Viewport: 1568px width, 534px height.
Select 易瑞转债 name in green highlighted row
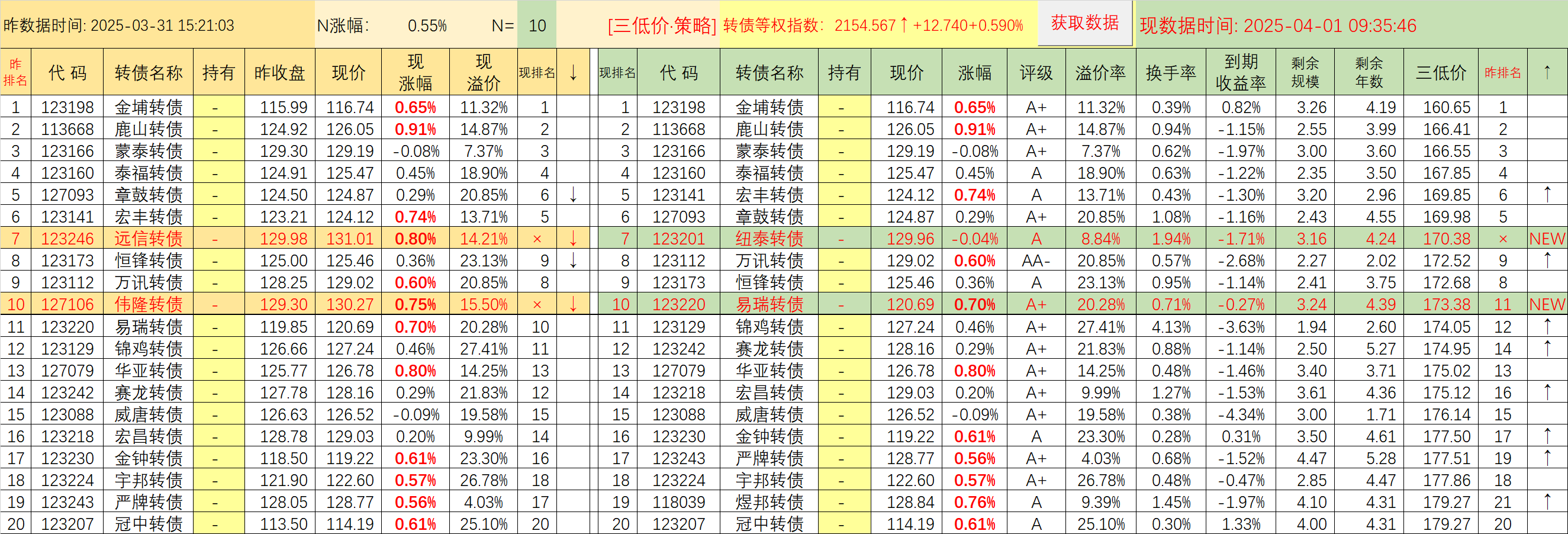(x=769, y=304)
